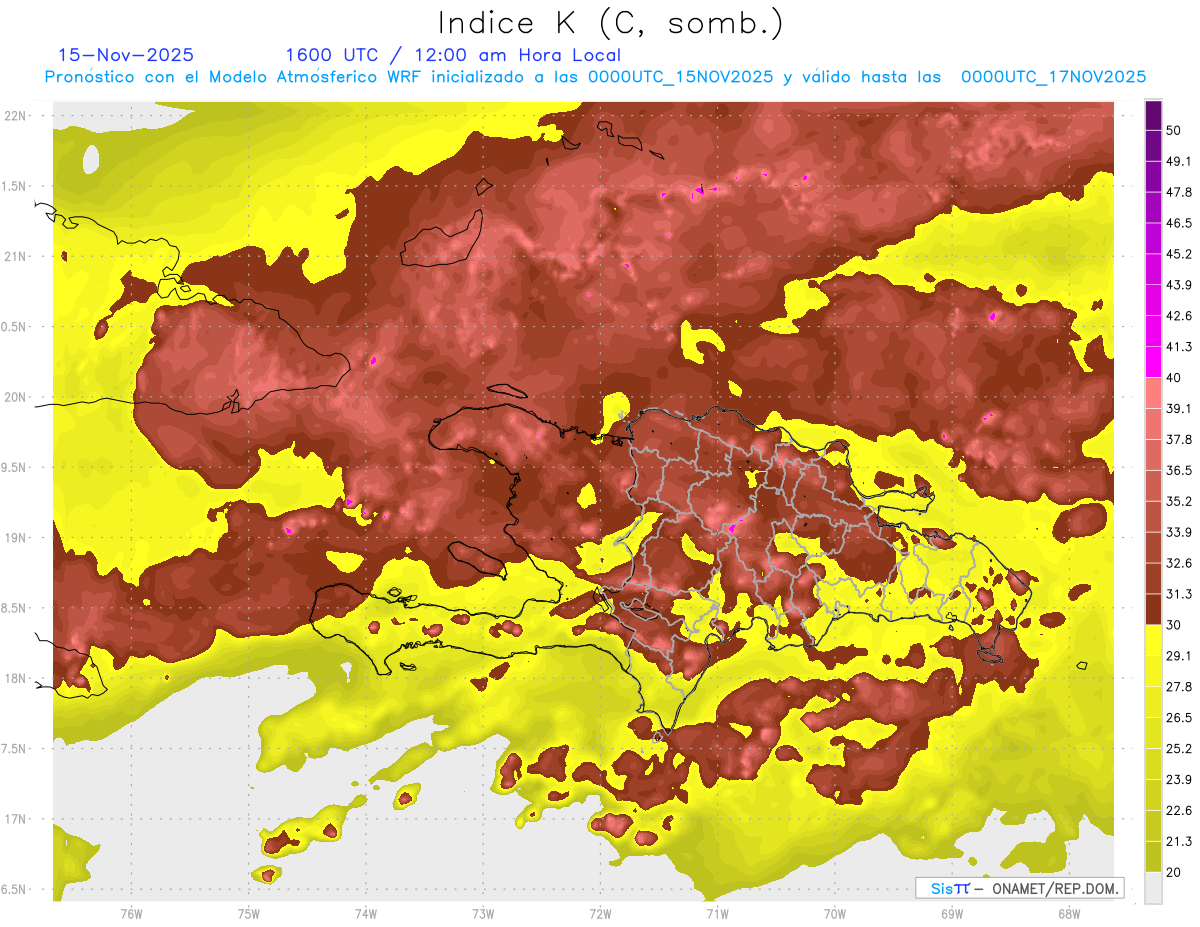This screenshot has width=1200, height=927.
Task: Click the title "Indice K (C, somb.)"
Action: (610, 23)
